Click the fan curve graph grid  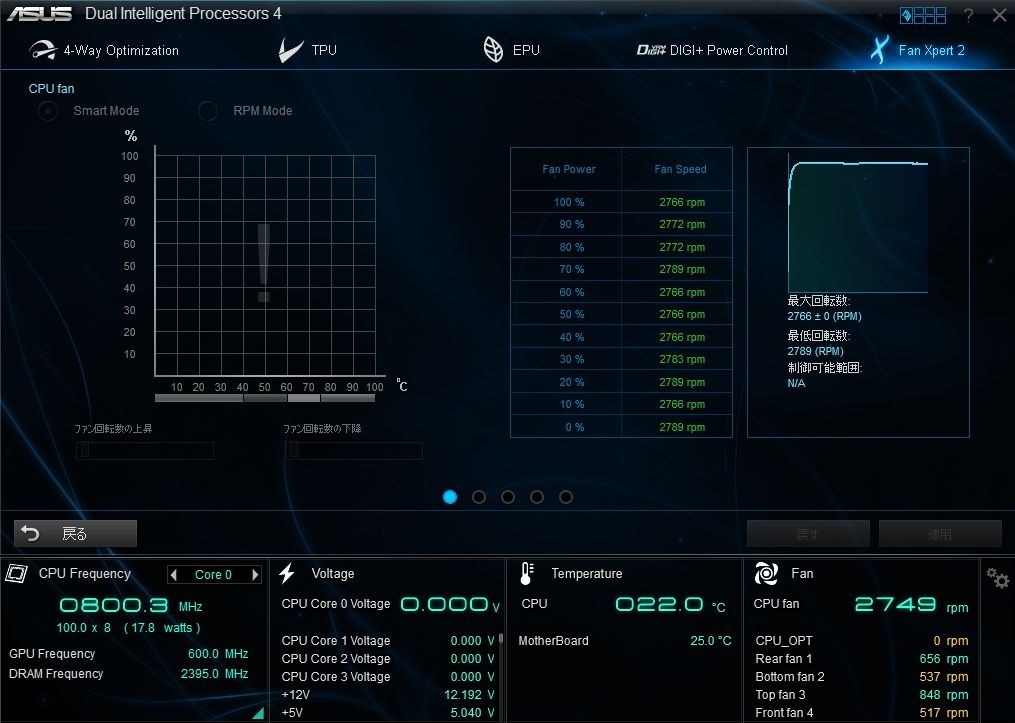point(265,265)
